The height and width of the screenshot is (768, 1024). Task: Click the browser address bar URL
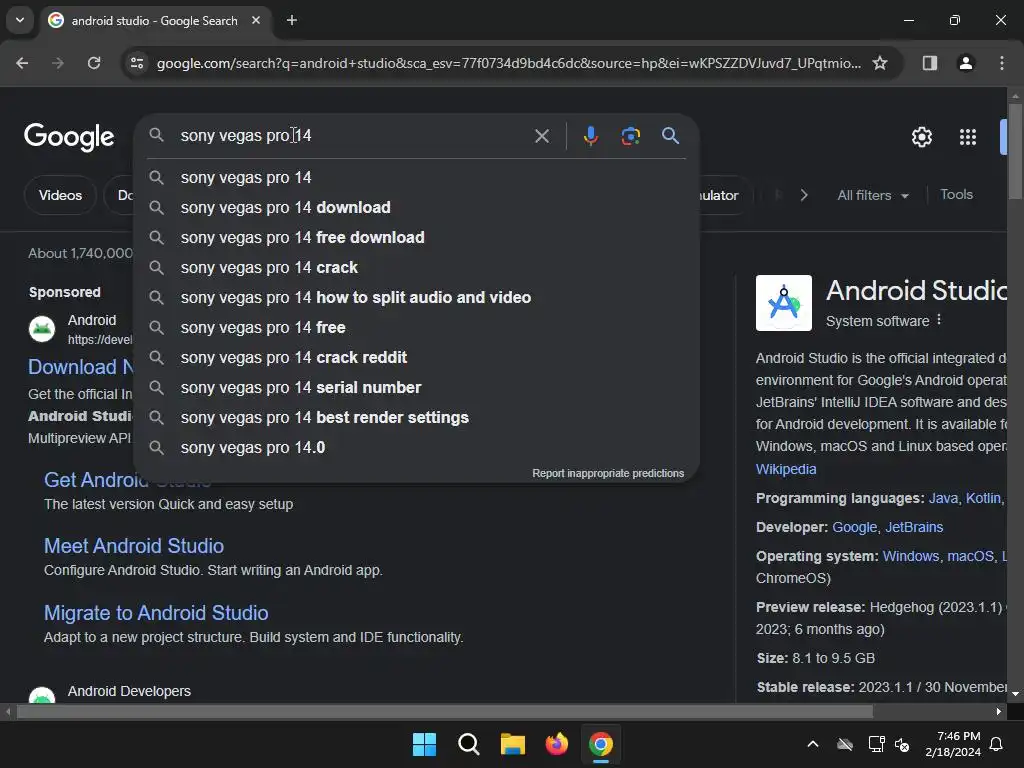[508, 63]
